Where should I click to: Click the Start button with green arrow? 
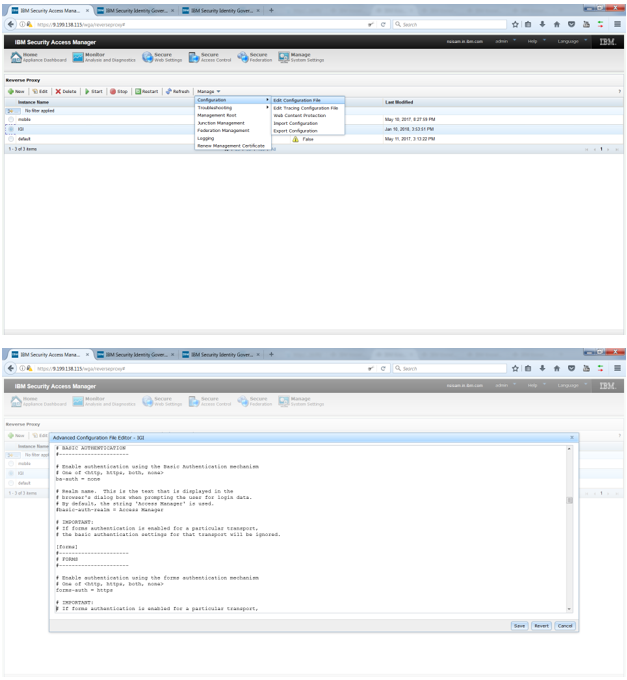pyautogui.click(x=94, y=92)
